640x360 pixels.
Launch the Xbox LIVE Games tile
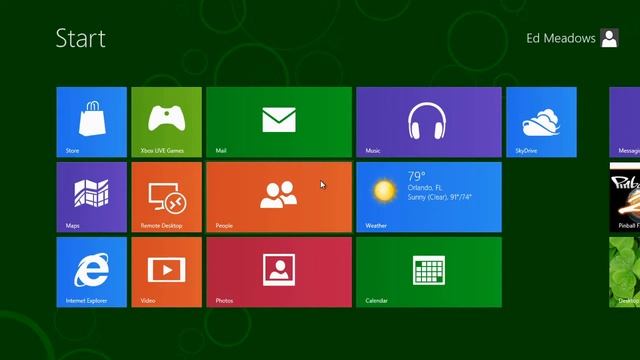pos(167,122)
